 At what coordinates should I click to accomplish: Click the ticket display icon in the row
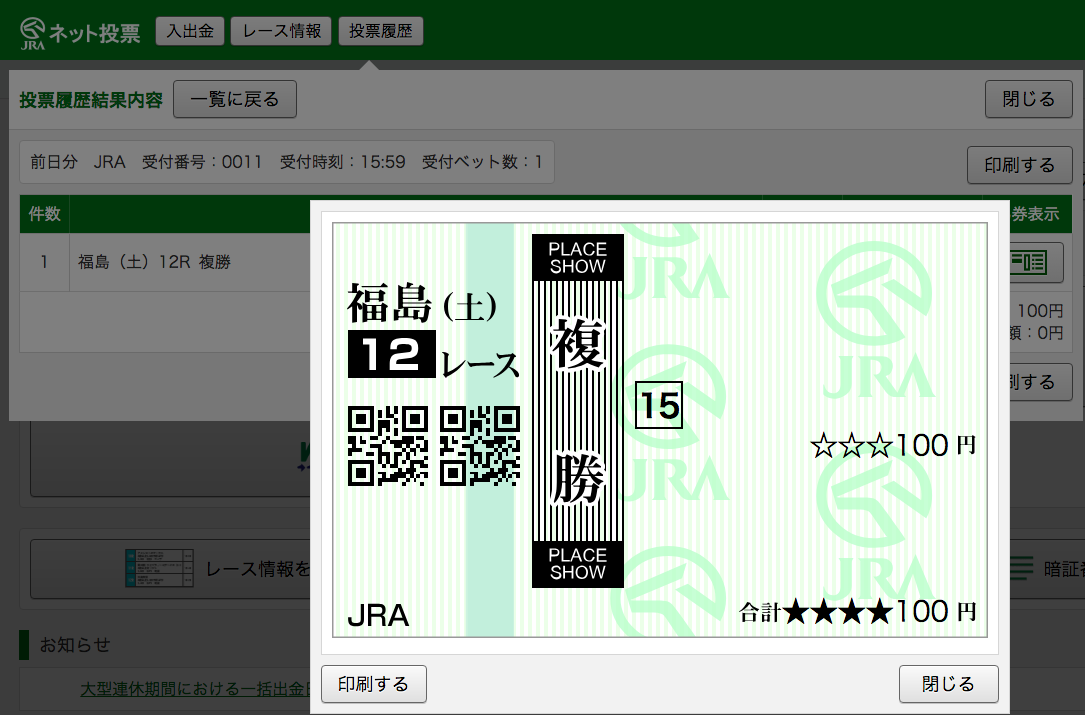pyautogui.click(x=1029, y=262)
